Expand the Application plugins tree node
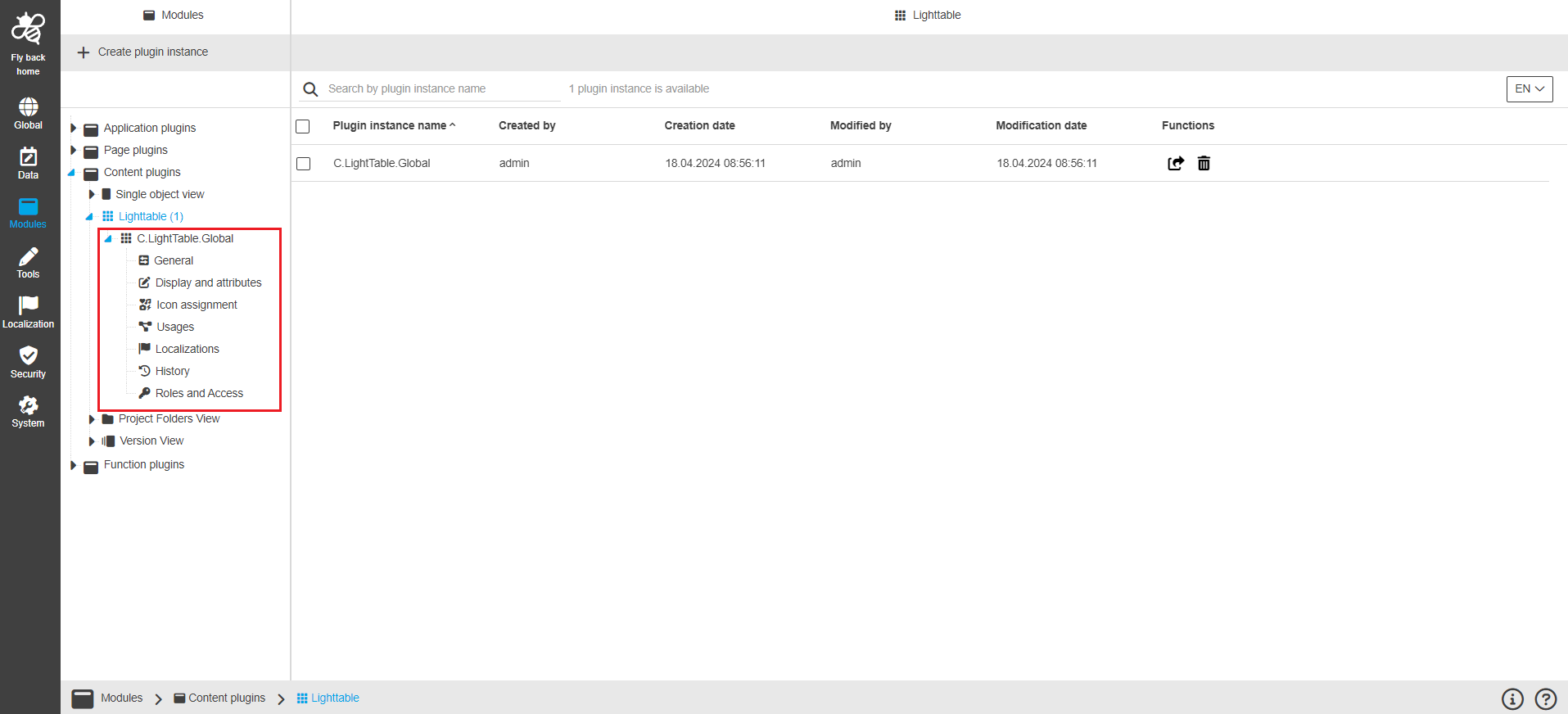 pyautogui.click(x=73, y=128)
